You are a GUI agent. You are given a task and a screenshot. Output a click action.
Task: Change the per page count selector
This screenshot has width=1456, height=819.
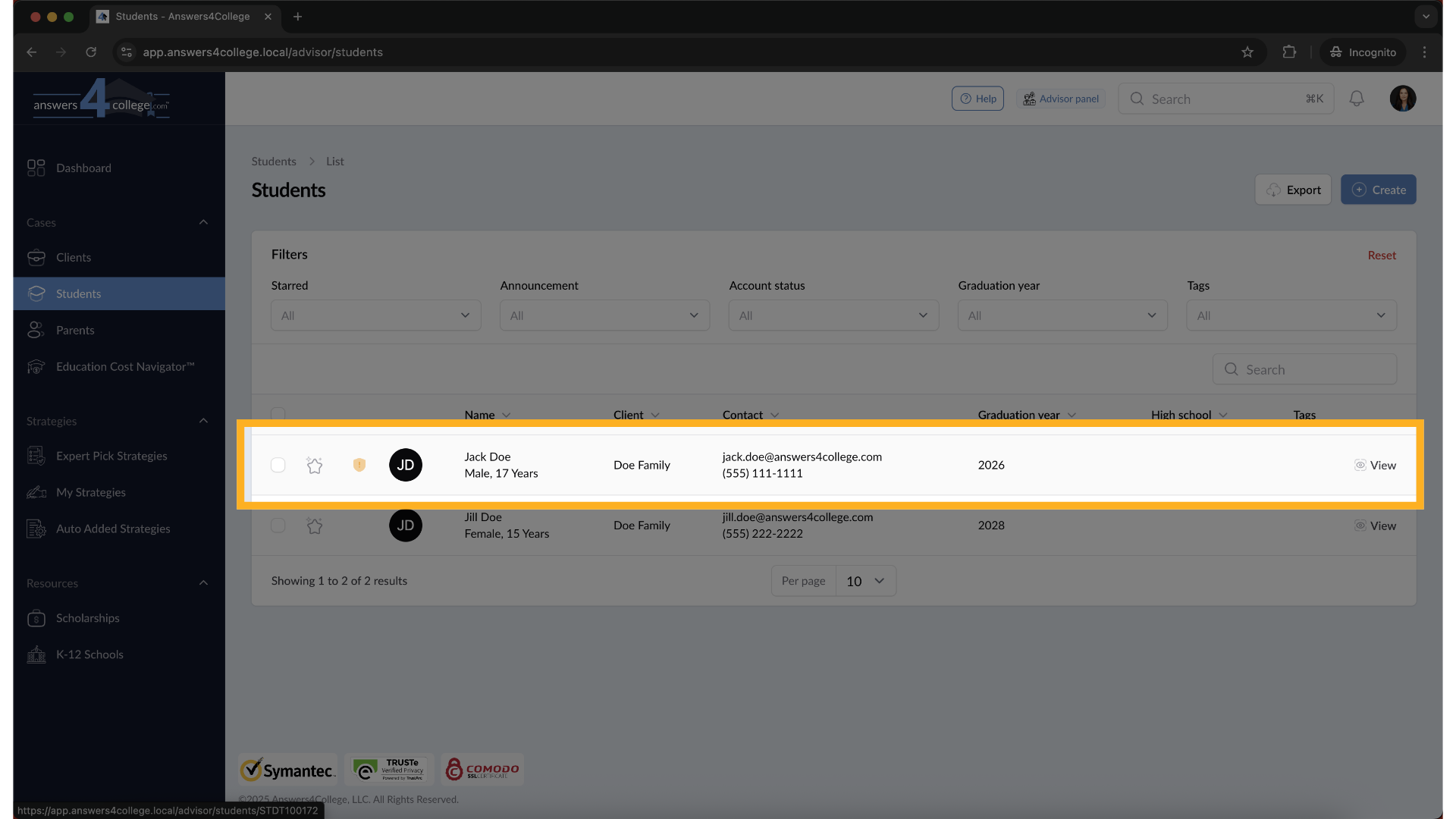point(865,581)
